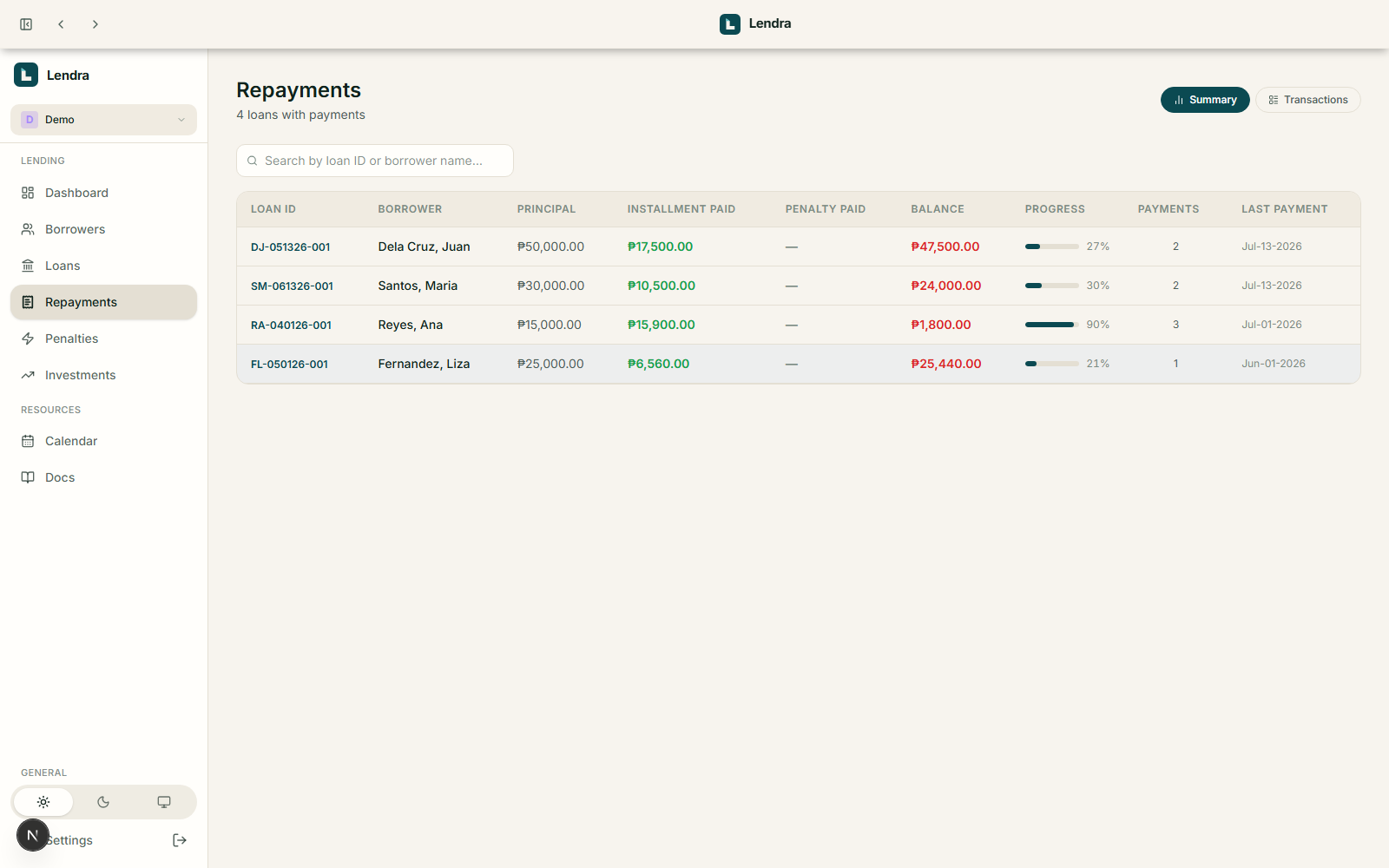Click the logout icon beside Settings
The height and width of the screenshot is (868, 1389).
(x=180, y=840)
